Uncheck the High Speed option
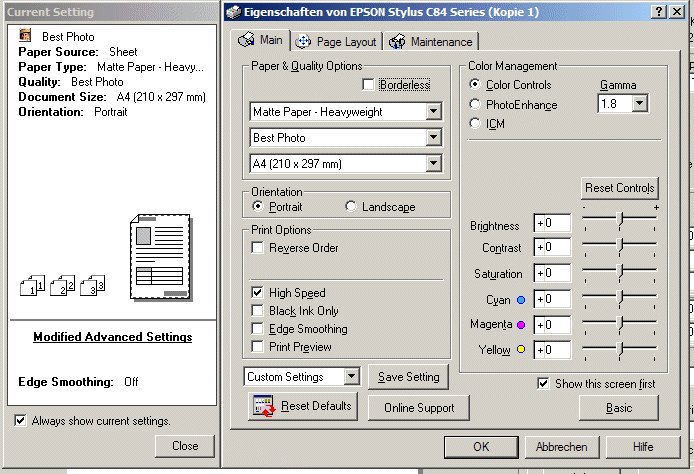Screen dimensions: 694x474 click(x=257, y=293)
